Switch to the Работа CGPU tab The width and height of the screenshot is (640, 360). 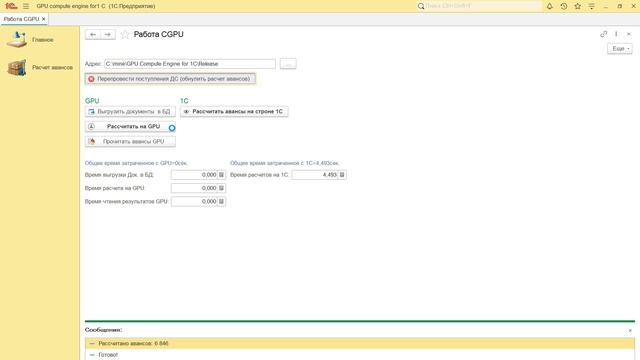21,19
